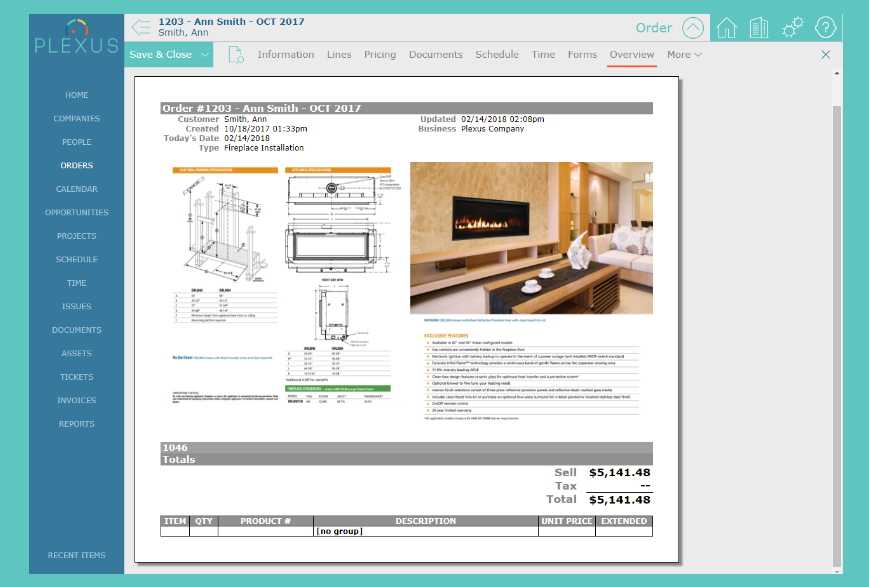This screenshot has width=869, height=587.
Task: Open TICKETS in sidebar
Action: 76,377
